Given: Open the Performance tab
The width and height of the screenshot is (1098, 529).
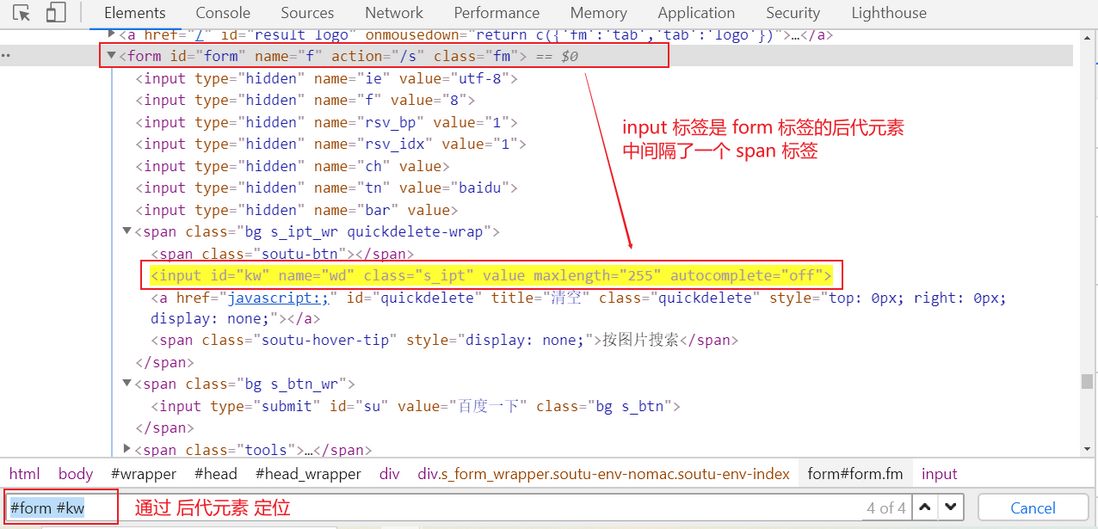Looking at the screenshot, I should coord(496,13).
